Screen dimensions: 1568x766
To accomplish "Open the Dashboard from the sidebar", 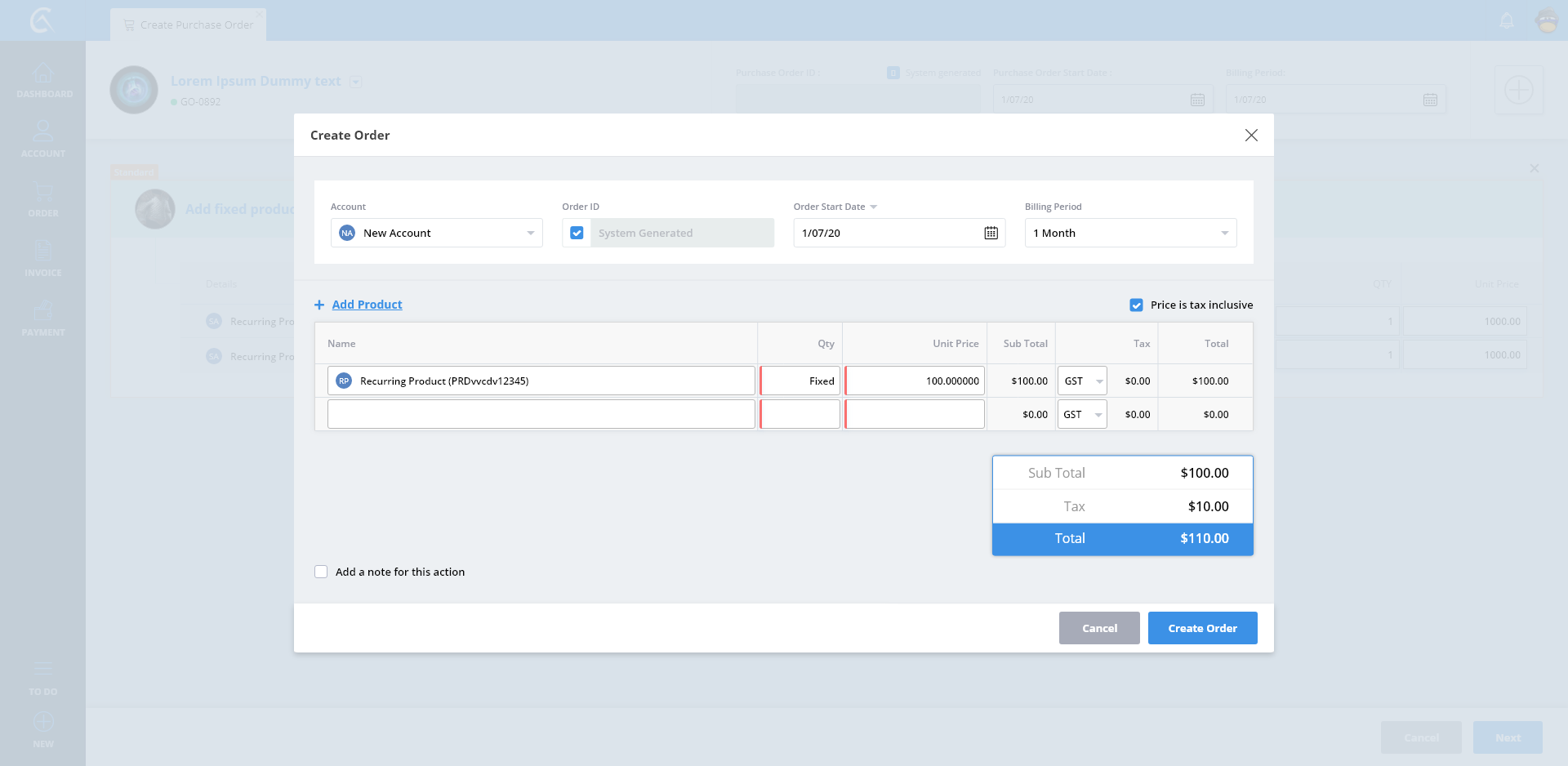I will tap(43, 81).
